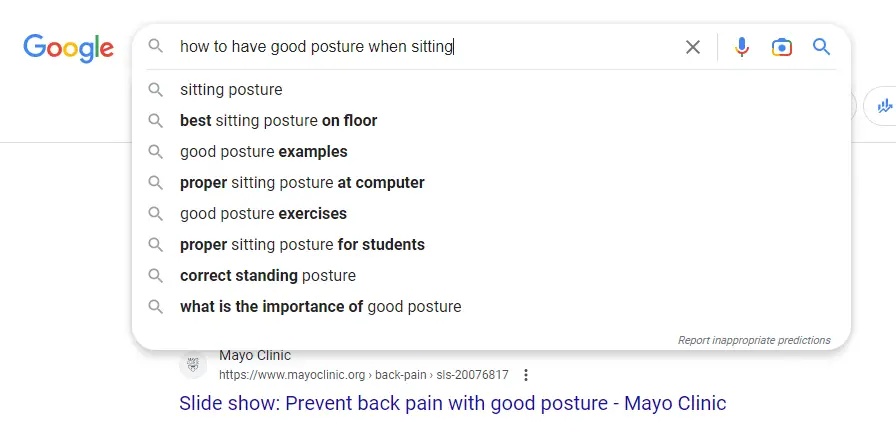896x423 pixels.
Task: Click the Mayo Clinic site favicon
Action: [x=193, y=365]
